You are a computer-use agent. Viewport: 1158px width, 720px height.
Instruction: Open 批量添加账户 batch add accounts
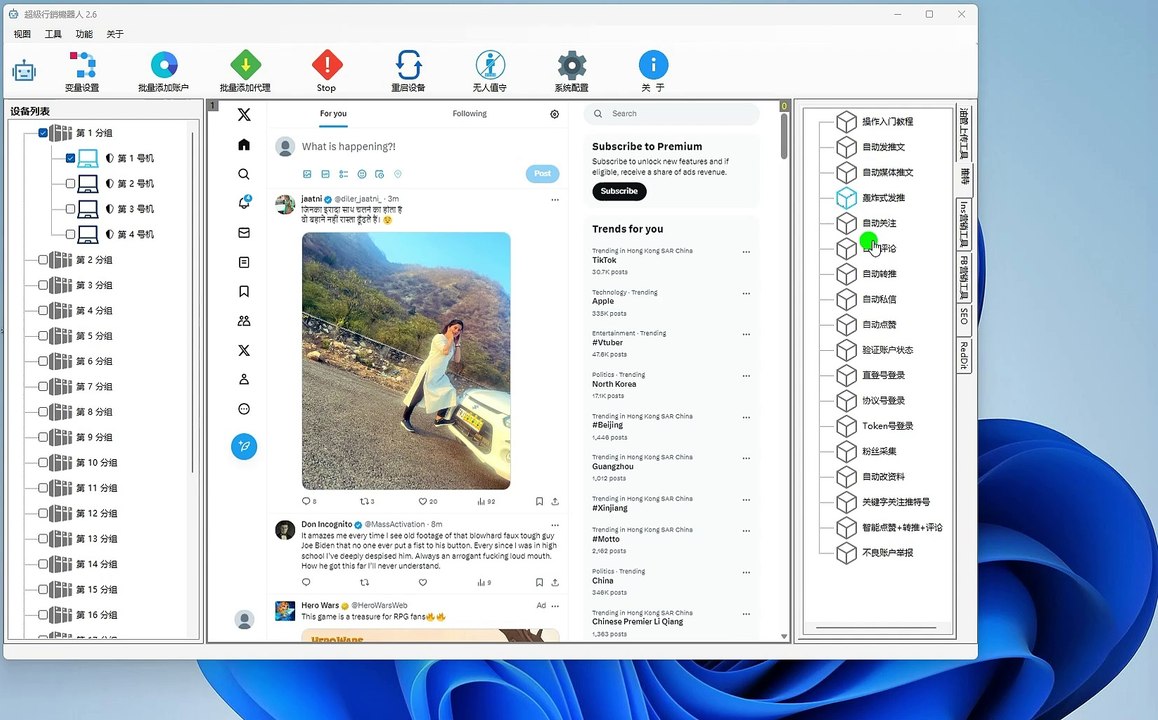coord(163,71)
